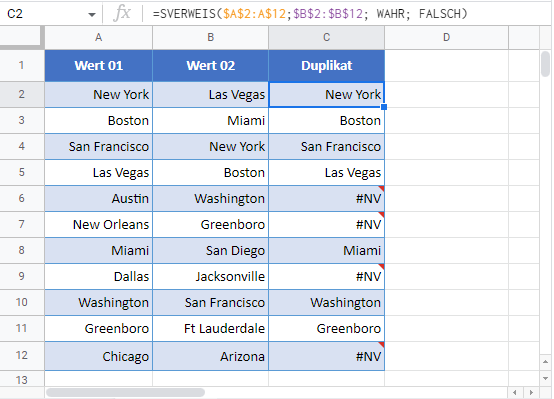Select cell with Ft Lauderdale
The image size is (554, 399).
(211, 329)
